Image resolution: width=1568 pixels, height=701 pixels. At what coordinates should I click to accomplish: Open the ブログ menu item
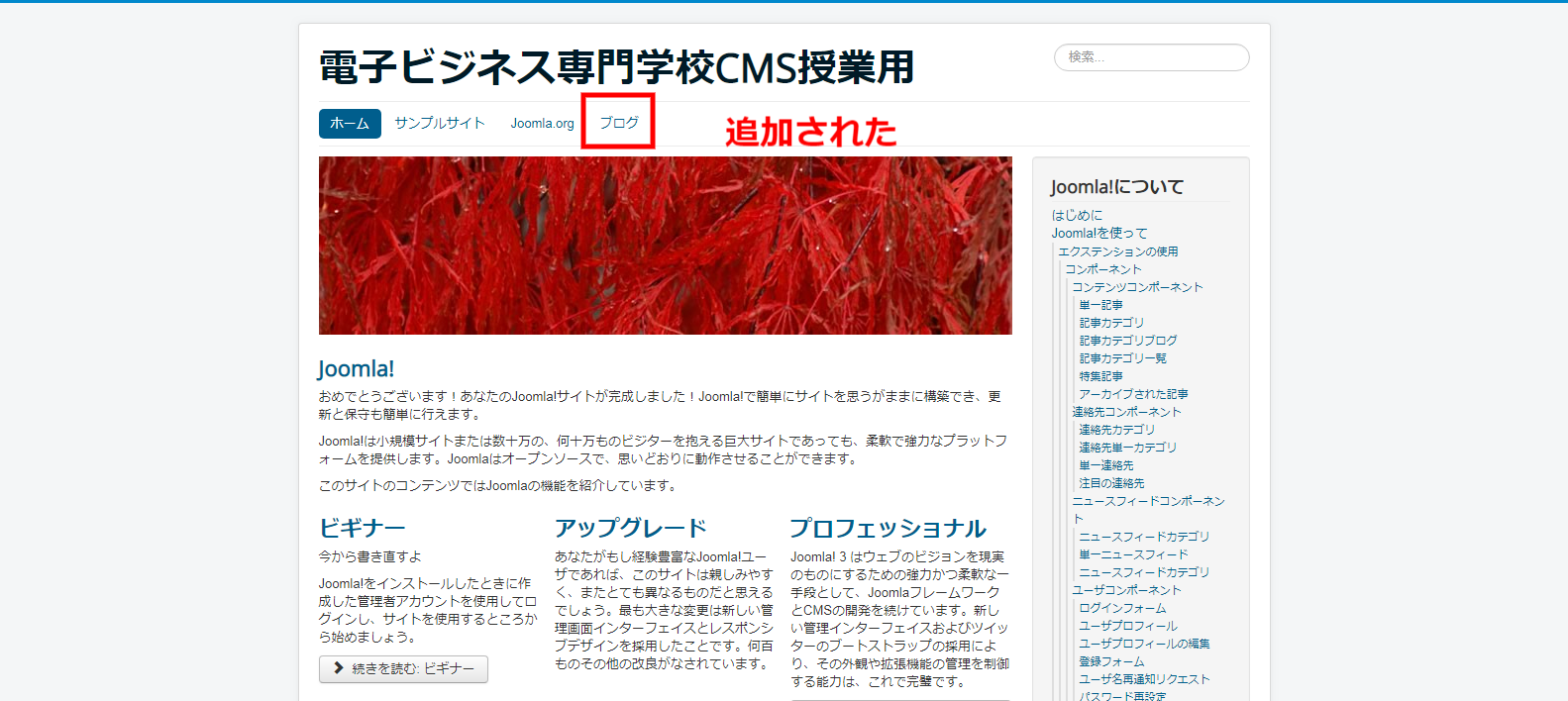(x=619, y=123)
